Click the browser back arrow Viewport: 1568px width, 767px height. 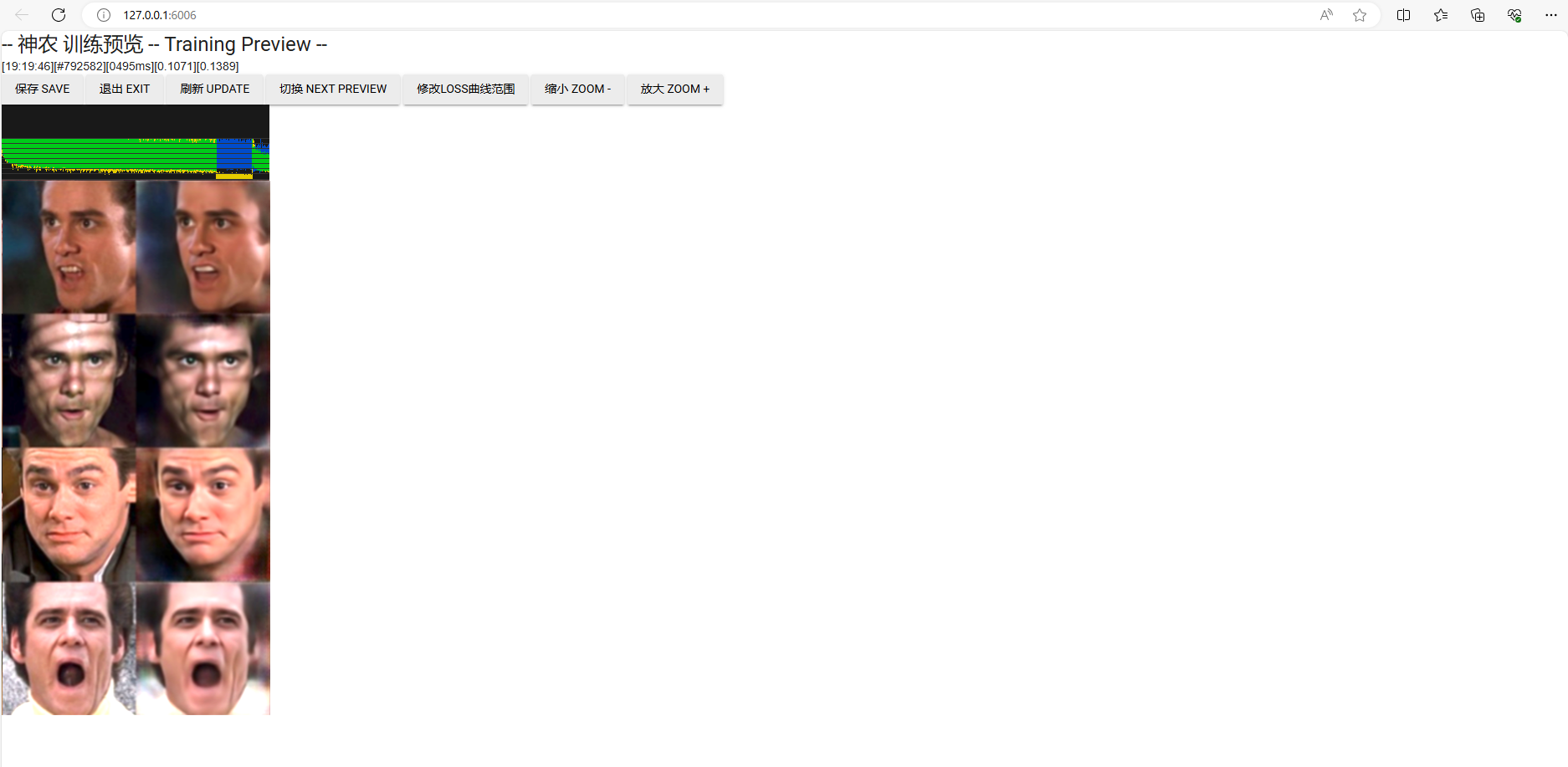[x=22, y=15]
